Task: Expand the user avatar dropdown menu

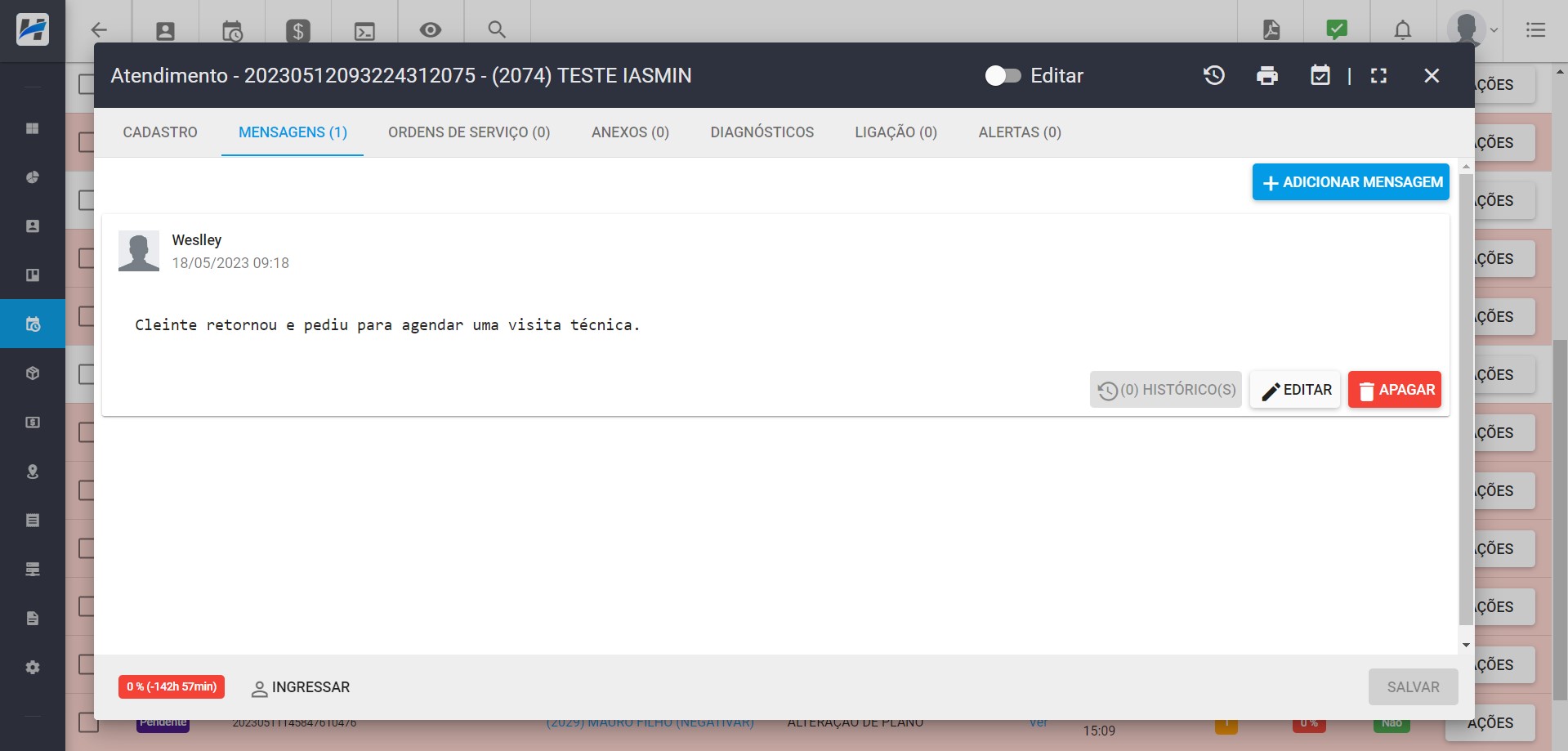Action: (1472, 30)
